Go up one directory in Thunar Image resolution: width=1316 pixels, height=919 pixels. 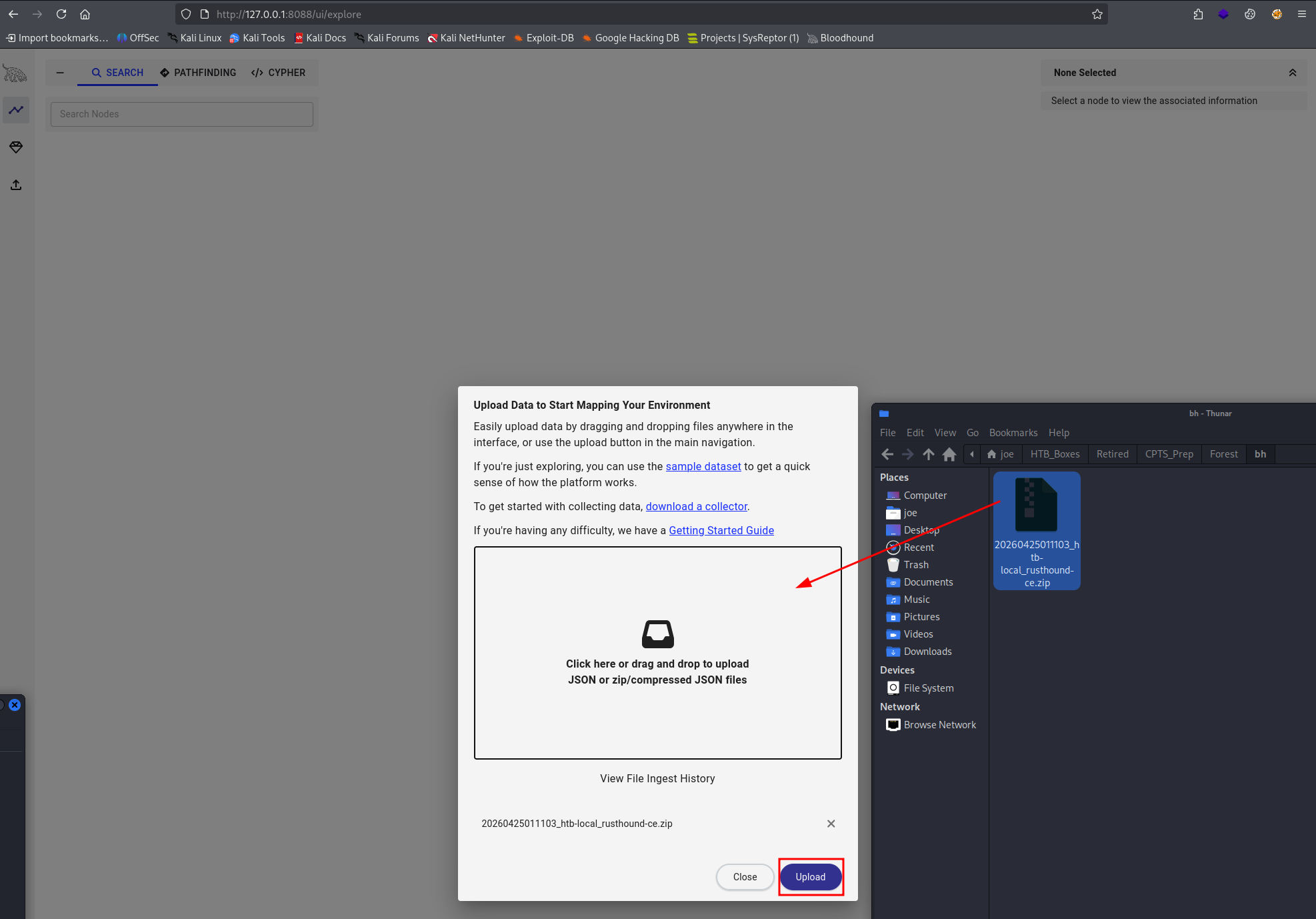tap(929, 454)
